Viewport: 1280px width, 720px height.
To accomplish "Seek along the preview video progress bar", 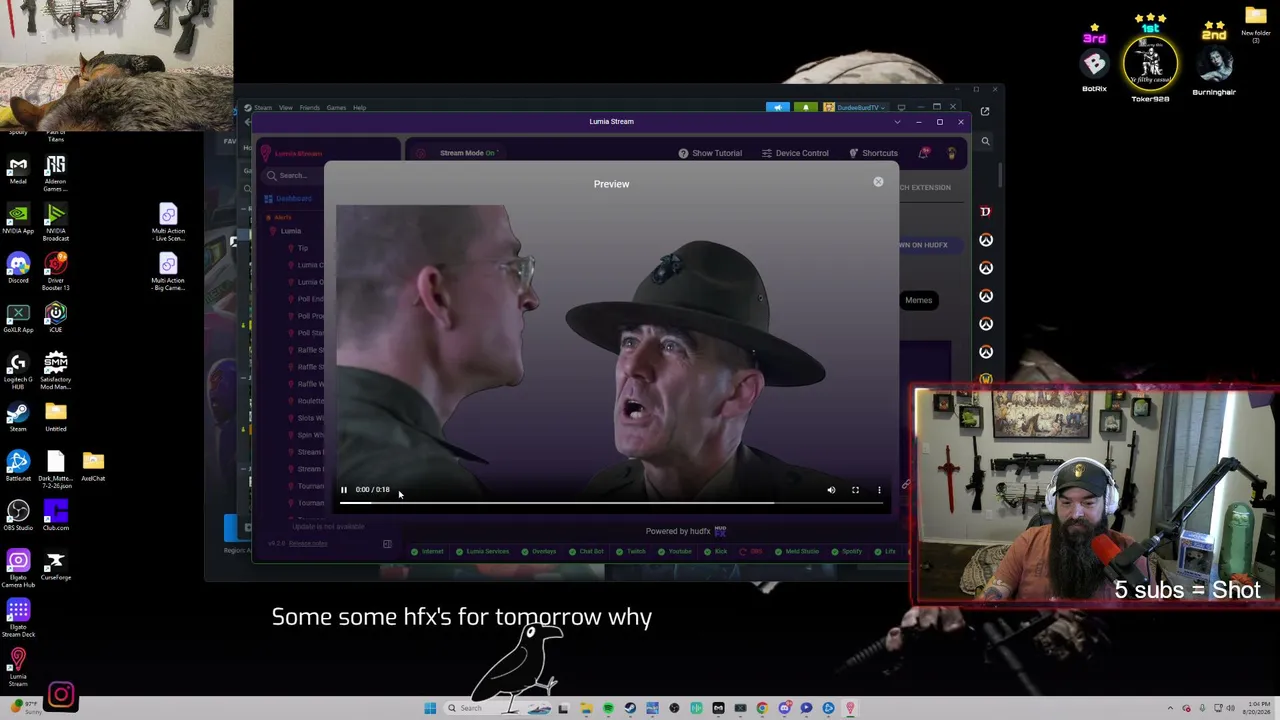I will tap(611, 503).
